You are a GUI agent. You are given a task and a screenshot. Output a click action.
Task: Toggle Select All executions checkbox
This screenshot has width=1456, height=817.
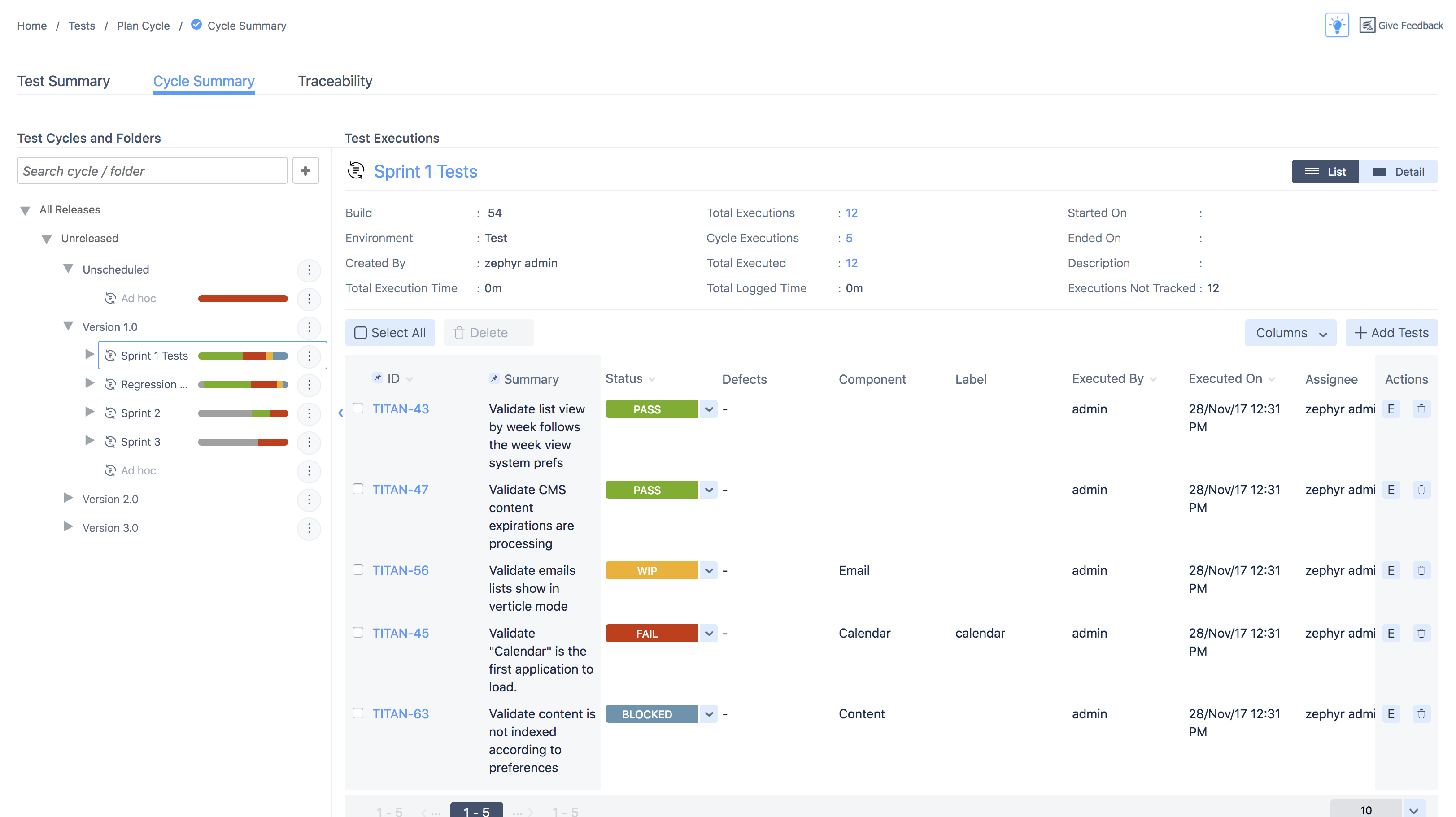tap(361, 332)
